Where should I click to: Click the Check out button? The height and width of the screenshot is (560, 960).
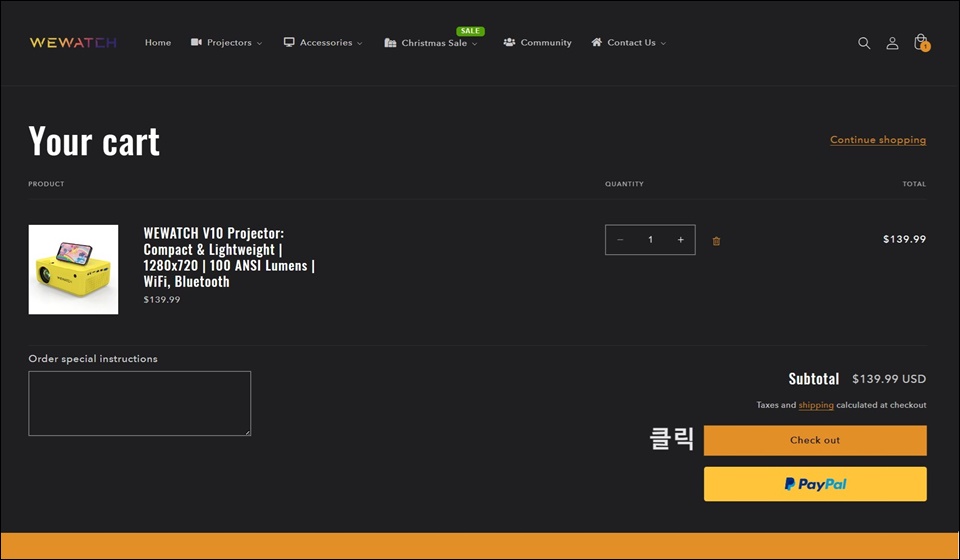tap(815, 440)
